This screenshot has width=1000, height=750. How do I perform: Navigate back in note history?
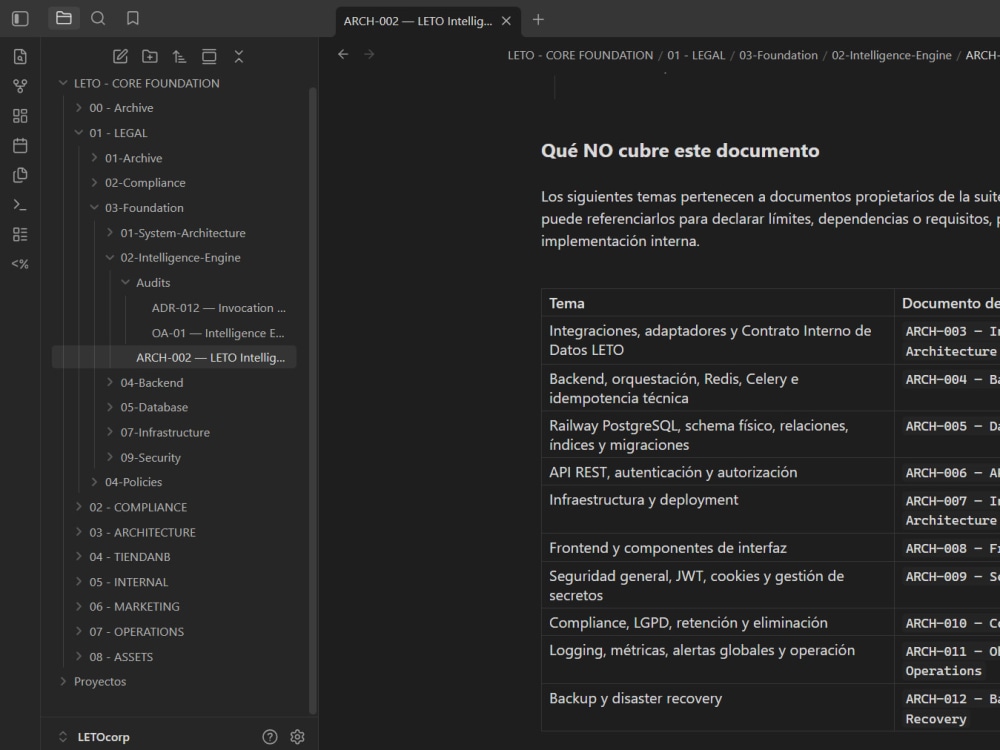(343, 55)
